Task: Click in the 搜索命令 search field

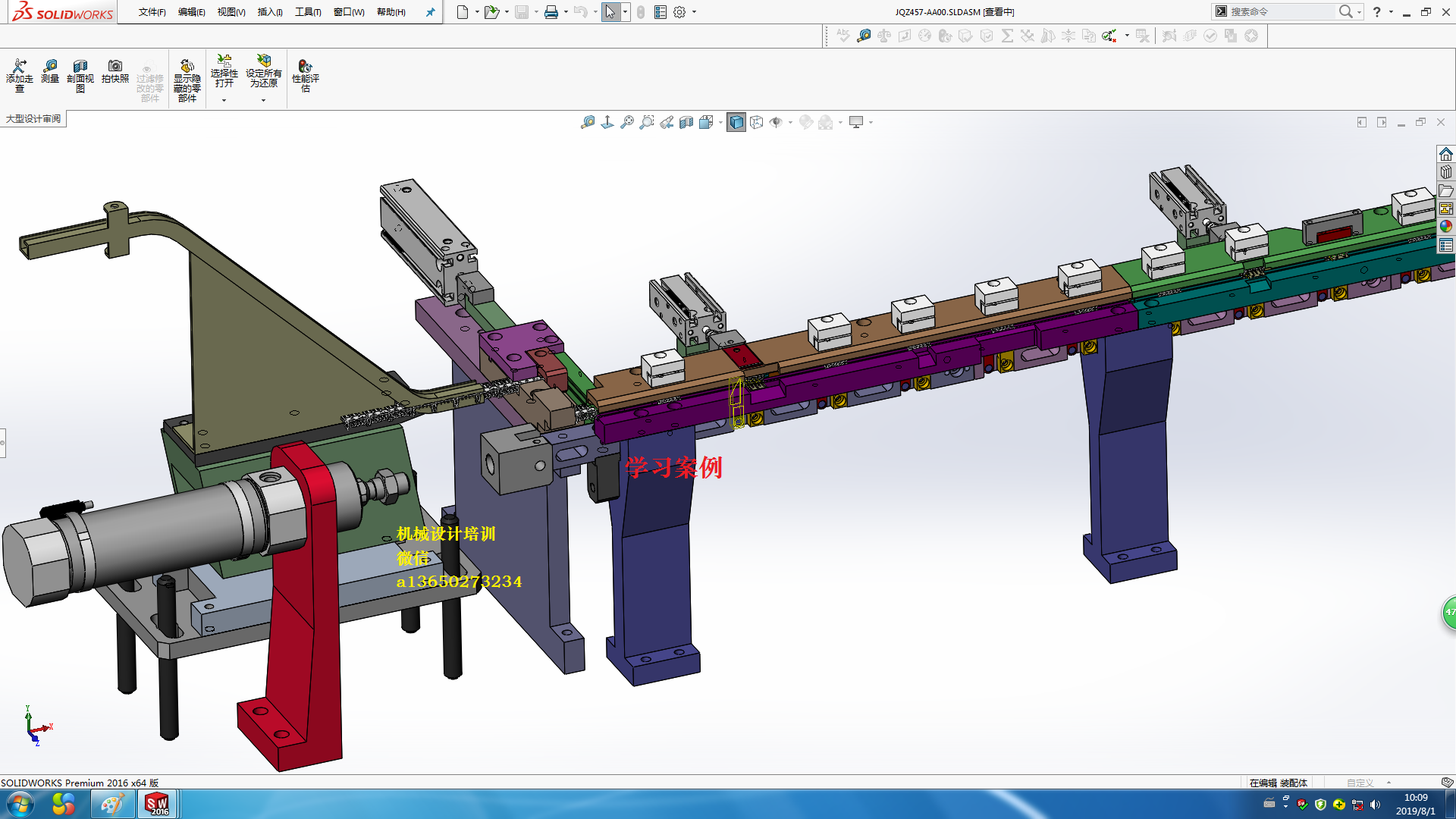Action: click(1281, 12)
